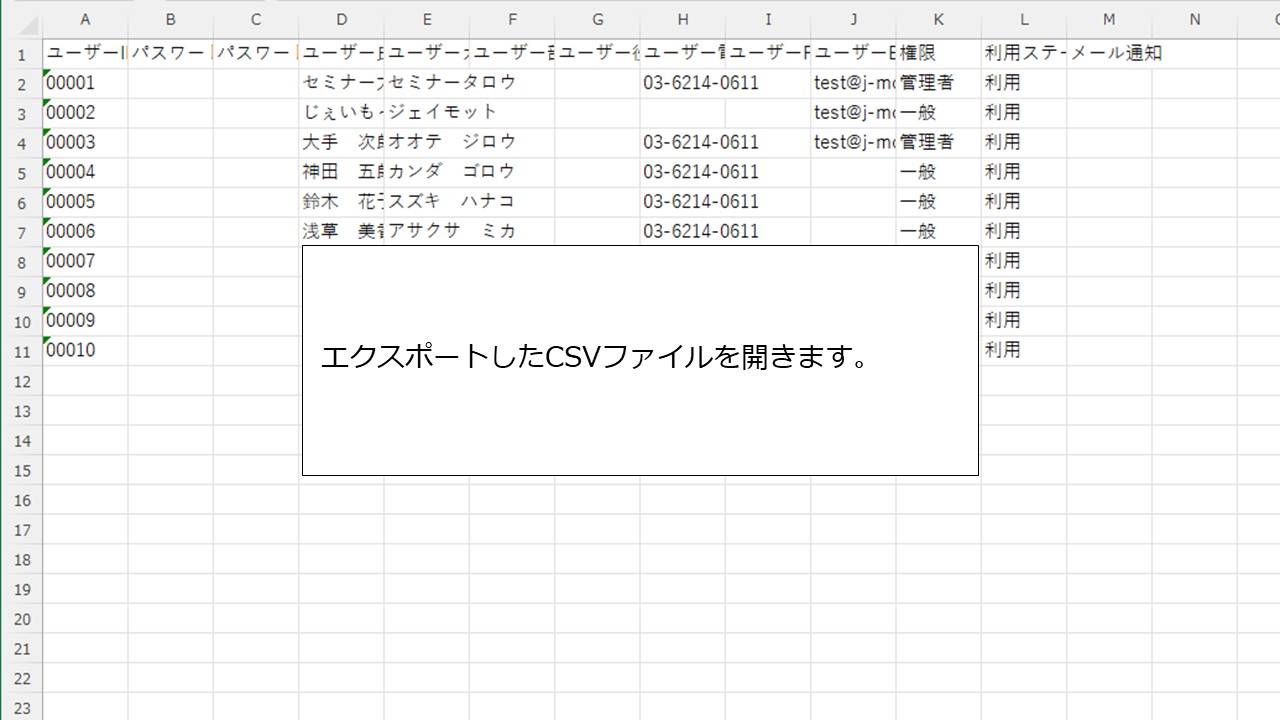Screen dimensions: 1280x720
Task: Select column G header
Action: (x=598, y=19)
